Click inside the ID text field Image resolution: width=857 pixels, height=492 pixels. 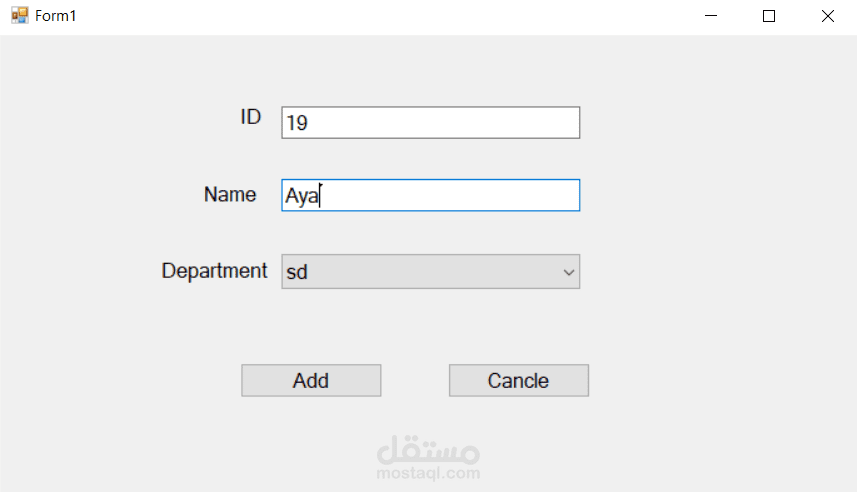(430, 123)
